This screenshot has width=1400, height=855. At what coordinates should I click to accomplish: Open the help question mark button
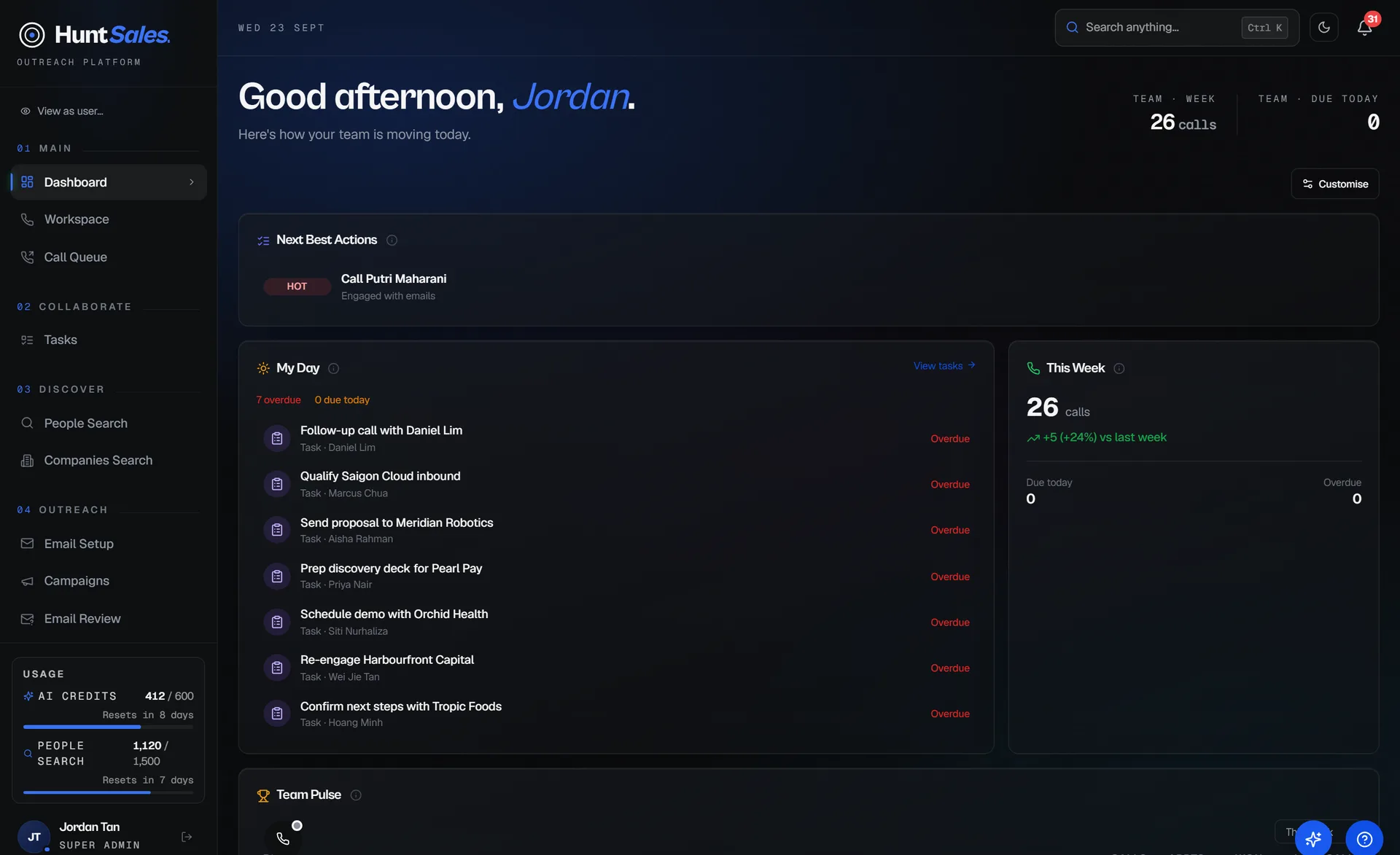click(1364, 839)
